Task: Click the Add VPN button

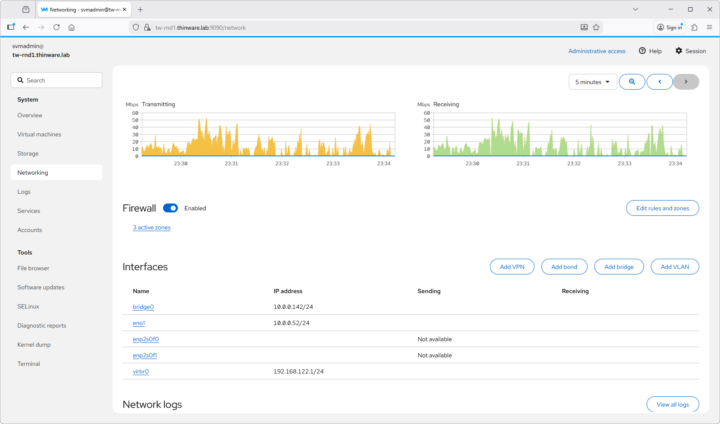Action: (512, 267)
